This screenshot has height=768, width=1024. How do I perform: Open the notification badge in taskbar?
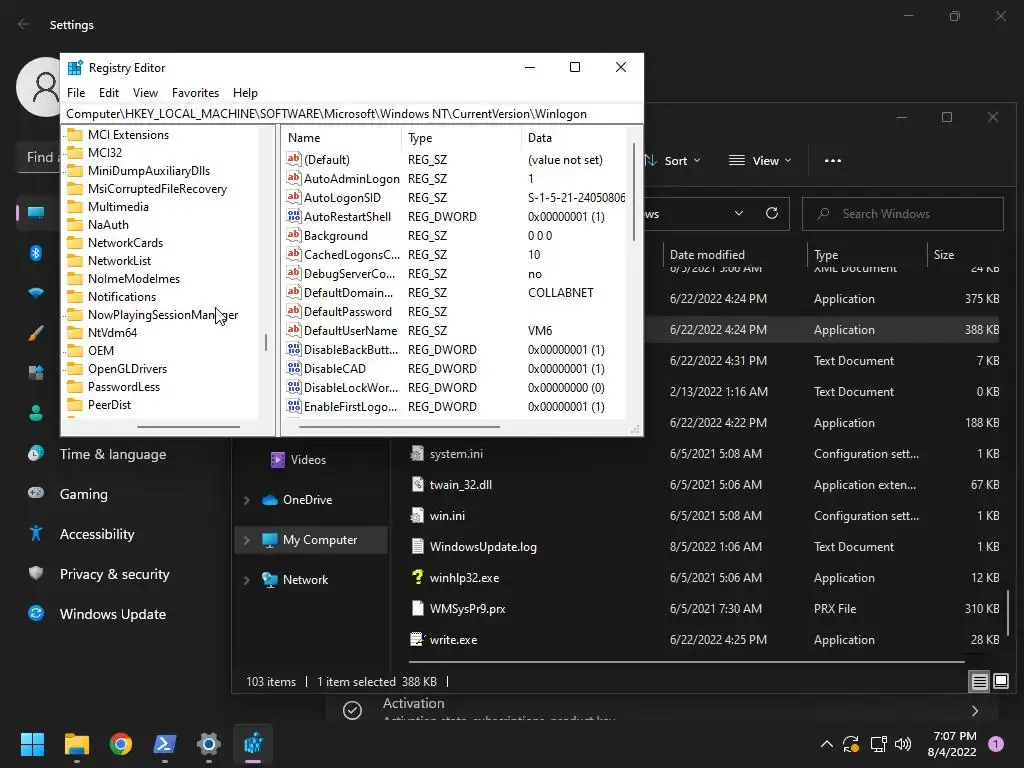click(996, 744)
